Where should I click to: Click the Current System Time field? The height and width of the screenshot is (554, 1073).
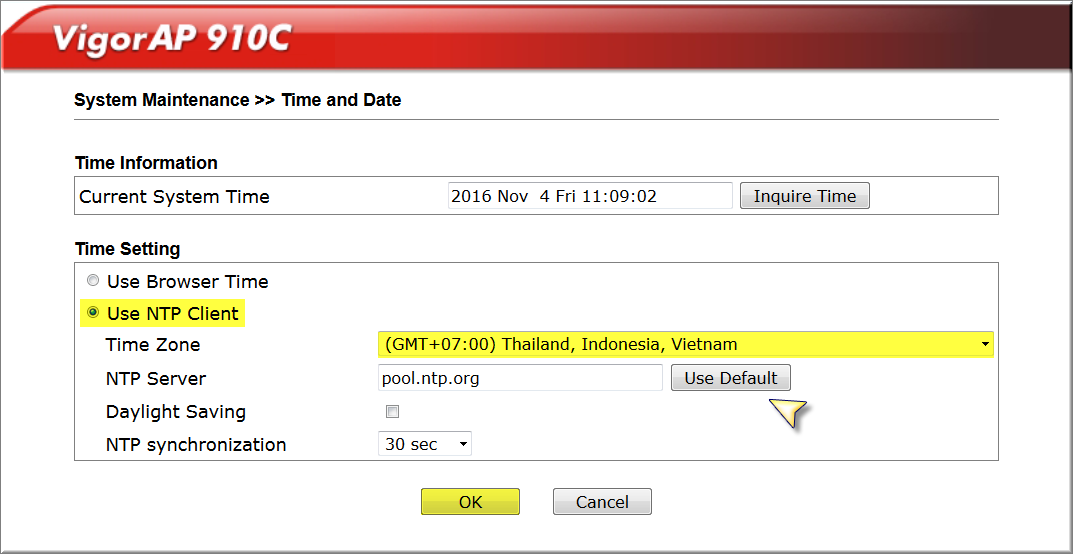pos(591,196)
